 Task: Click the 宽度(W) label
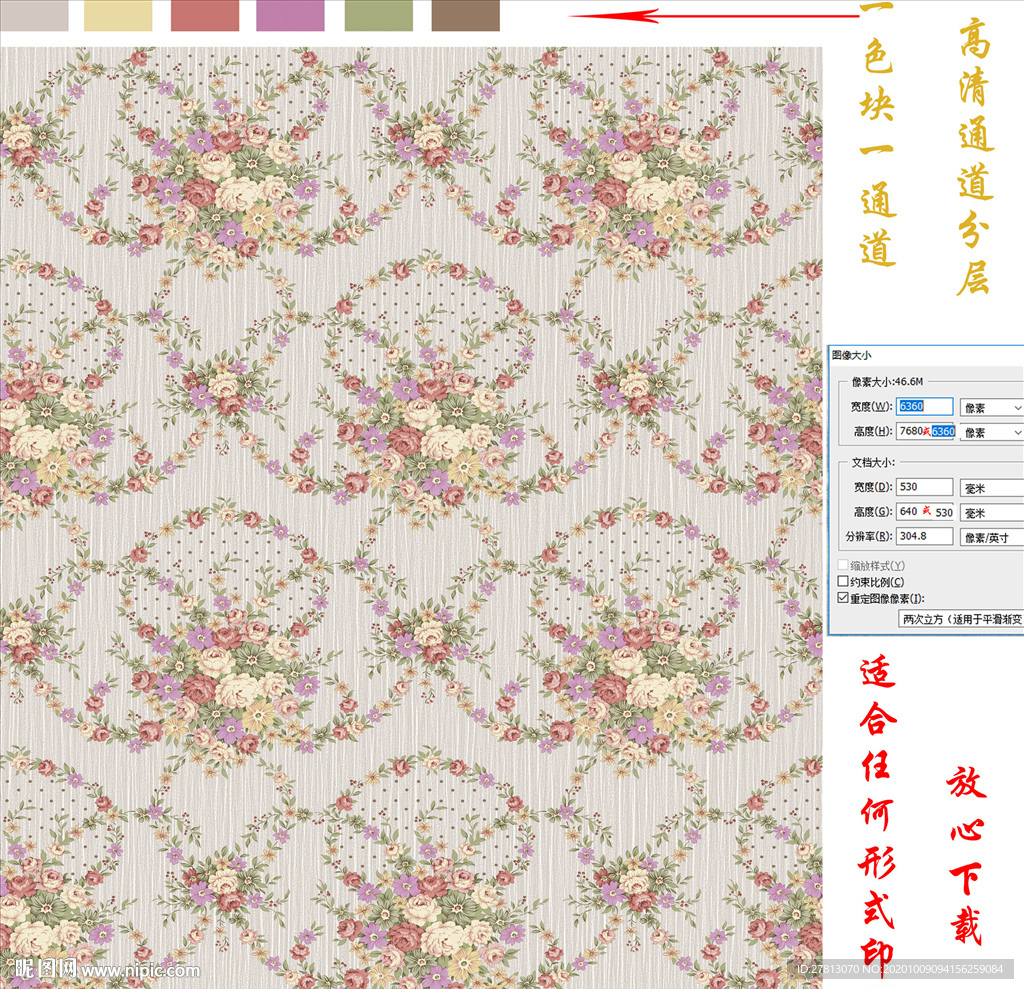(x=871, y=406)
